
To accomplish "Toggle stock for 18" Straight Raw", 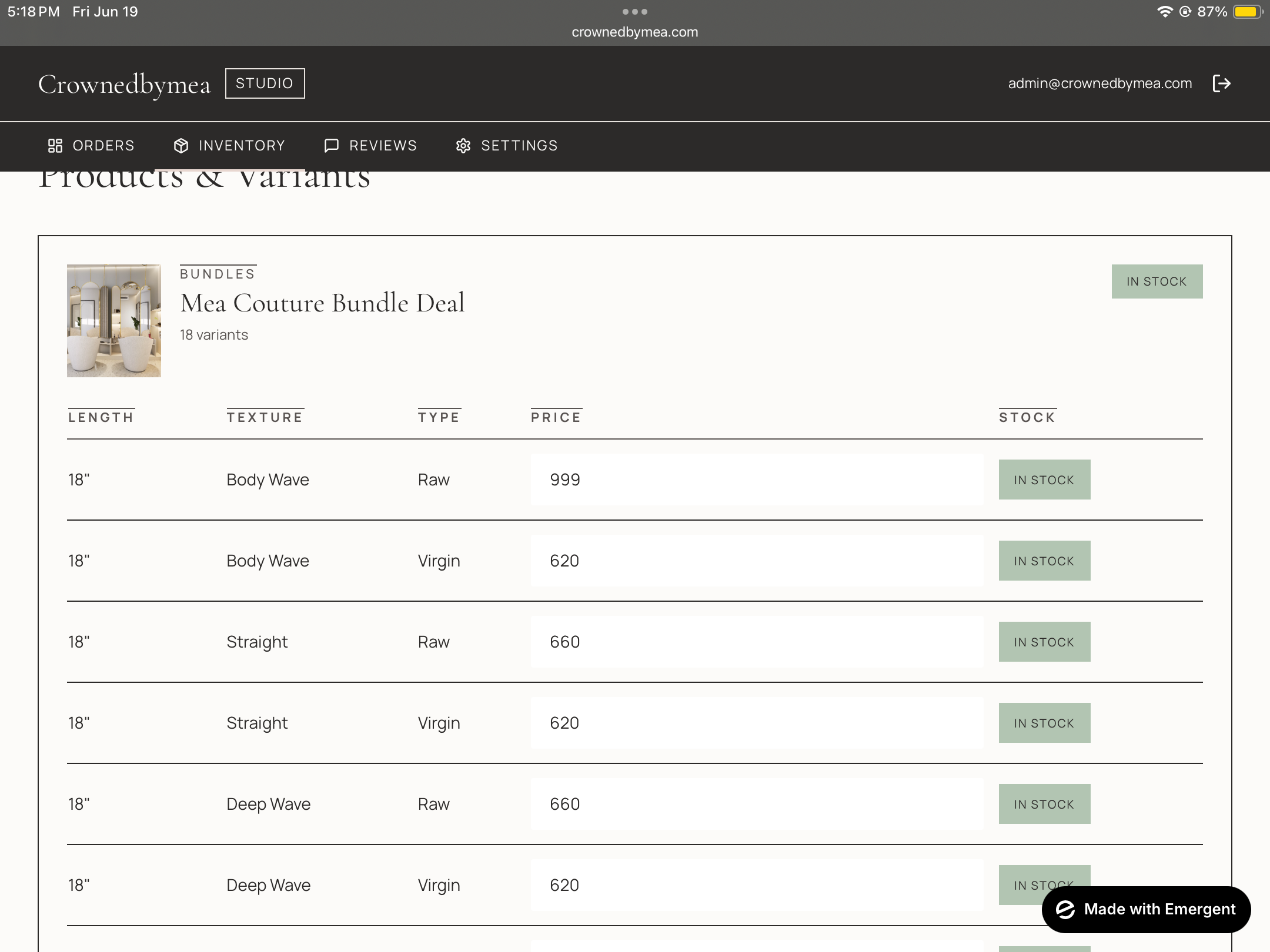I will (1045, 642).
